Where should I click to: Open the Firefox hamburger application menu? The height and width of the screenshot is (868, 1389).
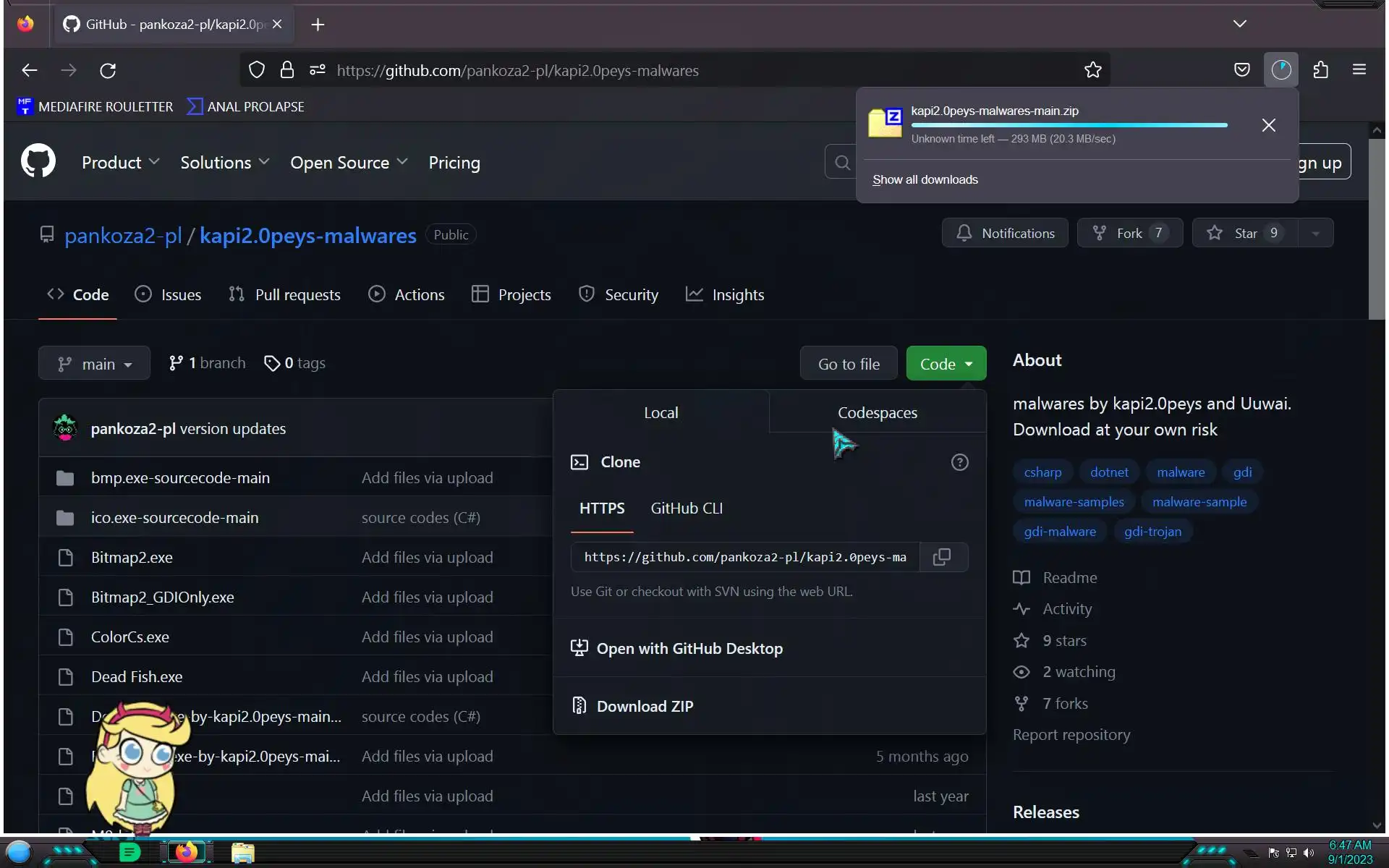pos(1359,70)
